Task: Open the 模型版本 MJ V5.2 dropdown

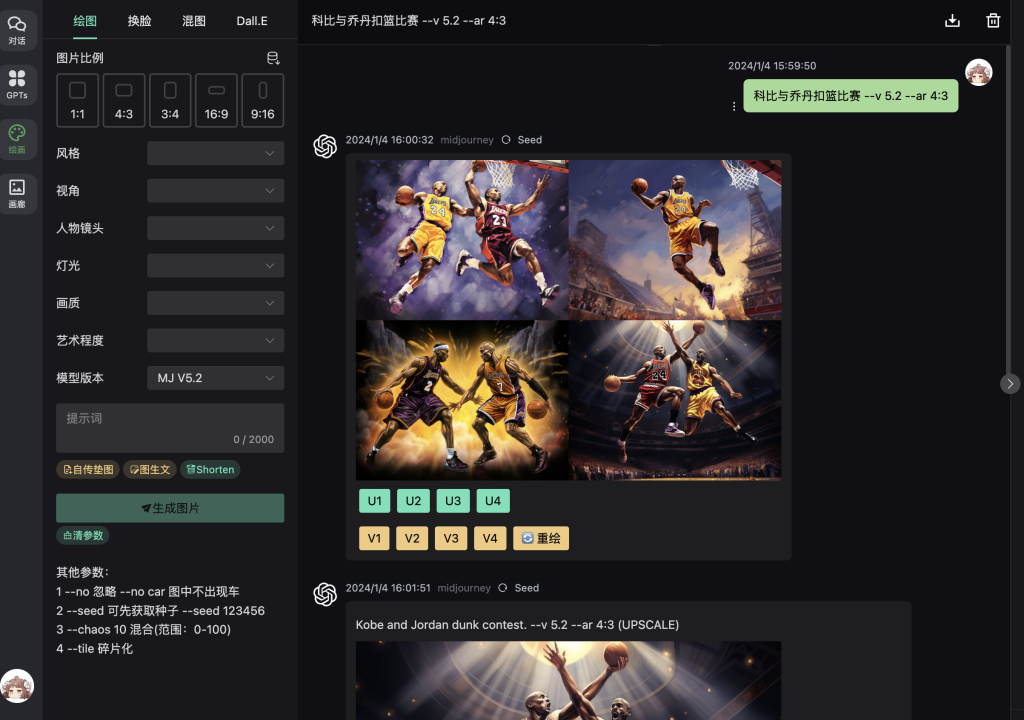Action: 214,377
